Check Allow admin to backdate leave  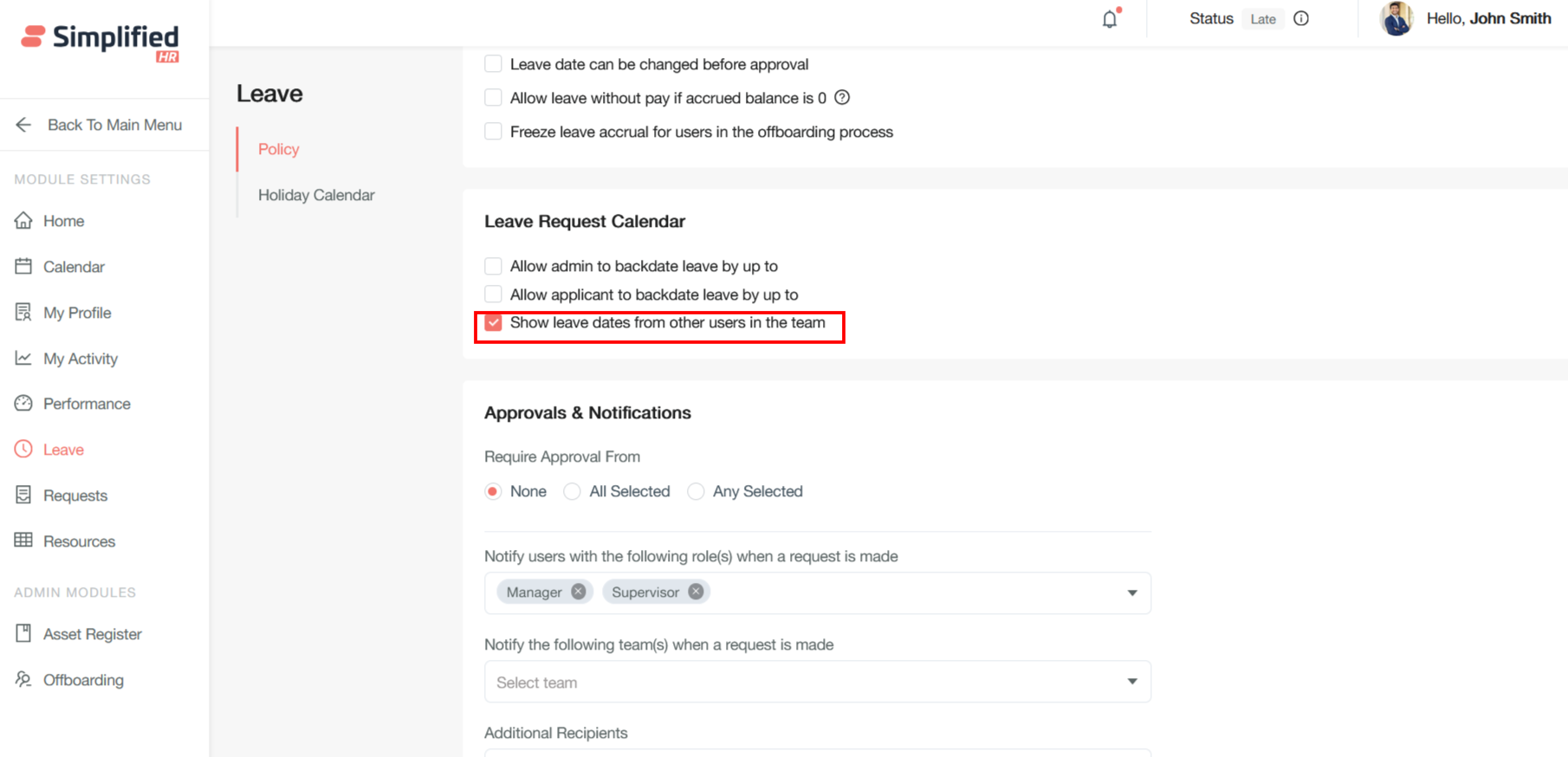tap(493, 266)
